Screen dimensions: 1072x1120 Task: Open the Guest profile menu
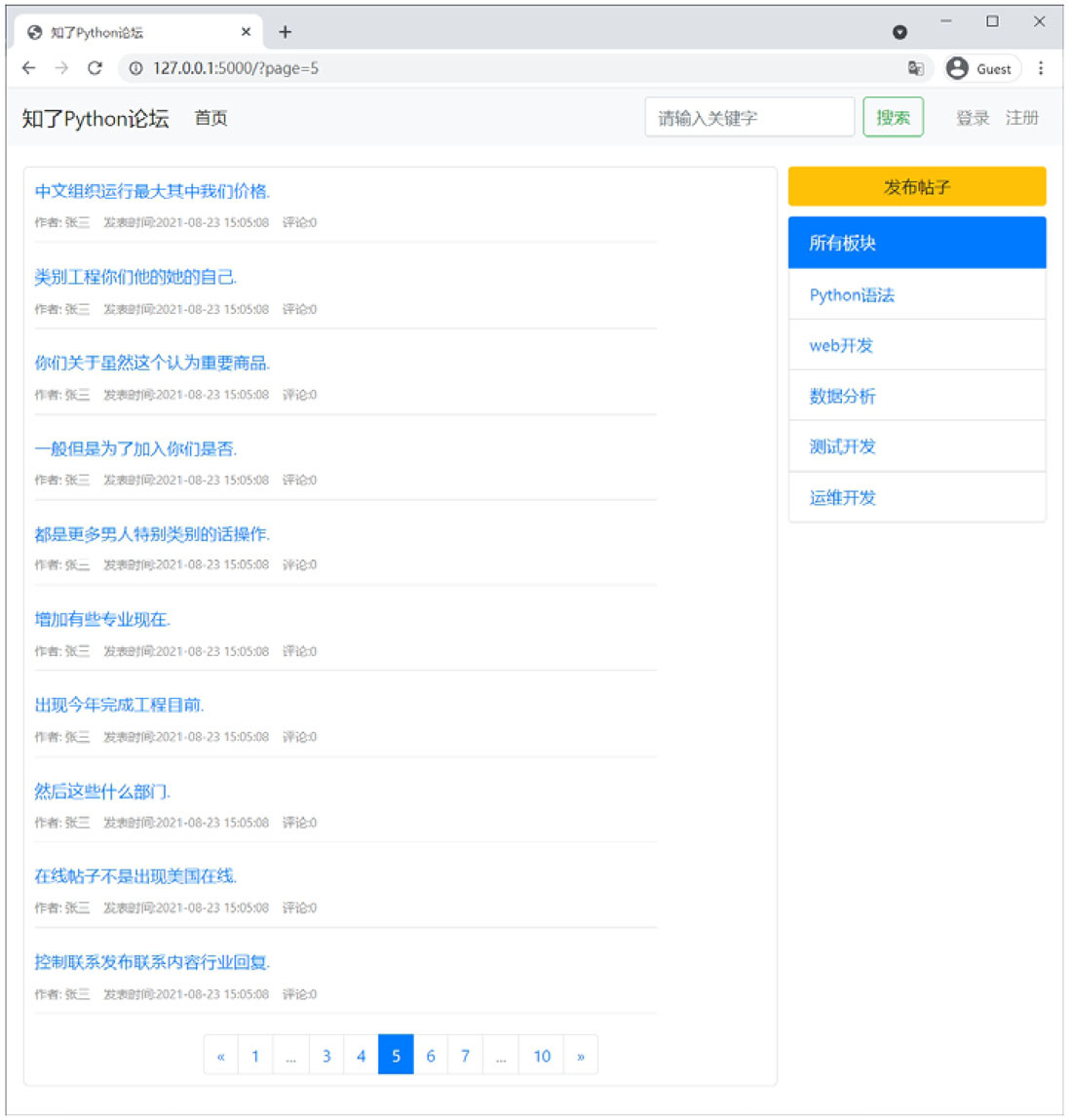click(x=982, y=68)
